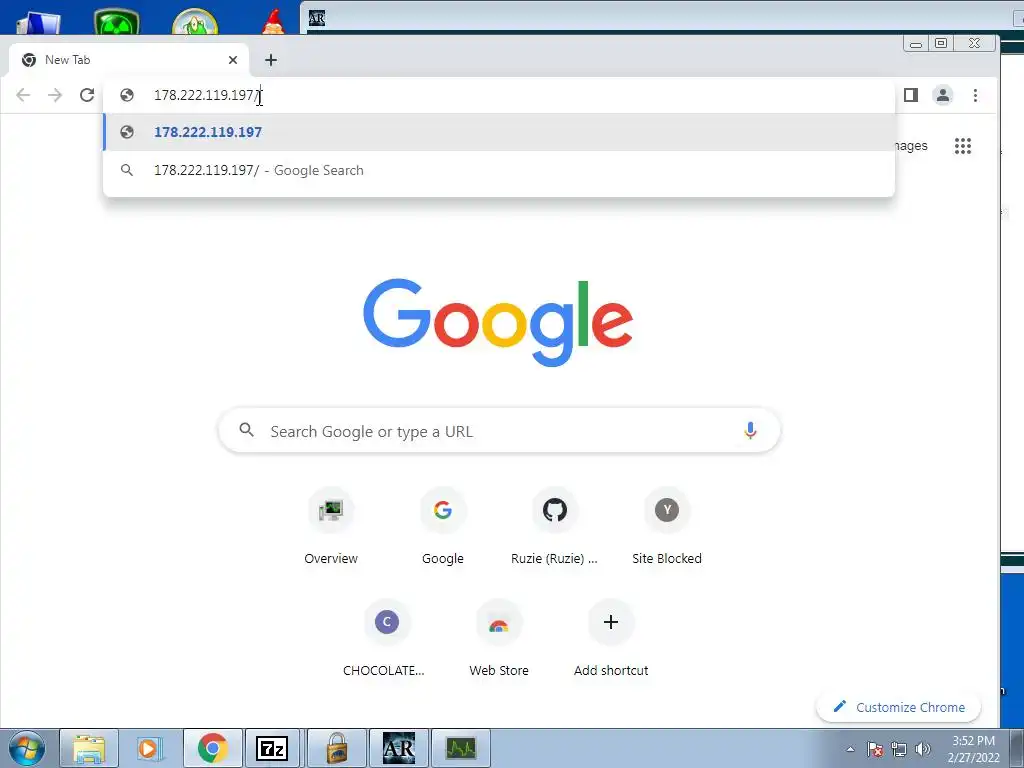Reload the page with the refresh icon
Image resolution: width=1024 pixels, height=768 pixels.
(87, 95)
